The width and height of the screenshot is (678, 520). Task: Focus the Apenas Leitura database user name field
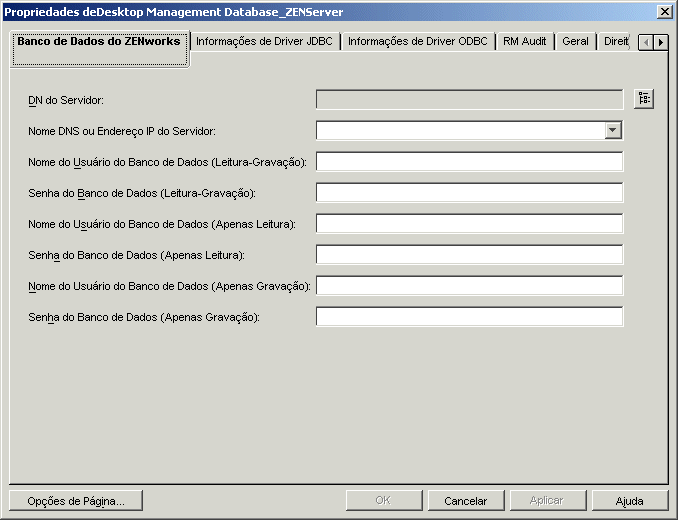pyautogui.click(x=470, y=223)
